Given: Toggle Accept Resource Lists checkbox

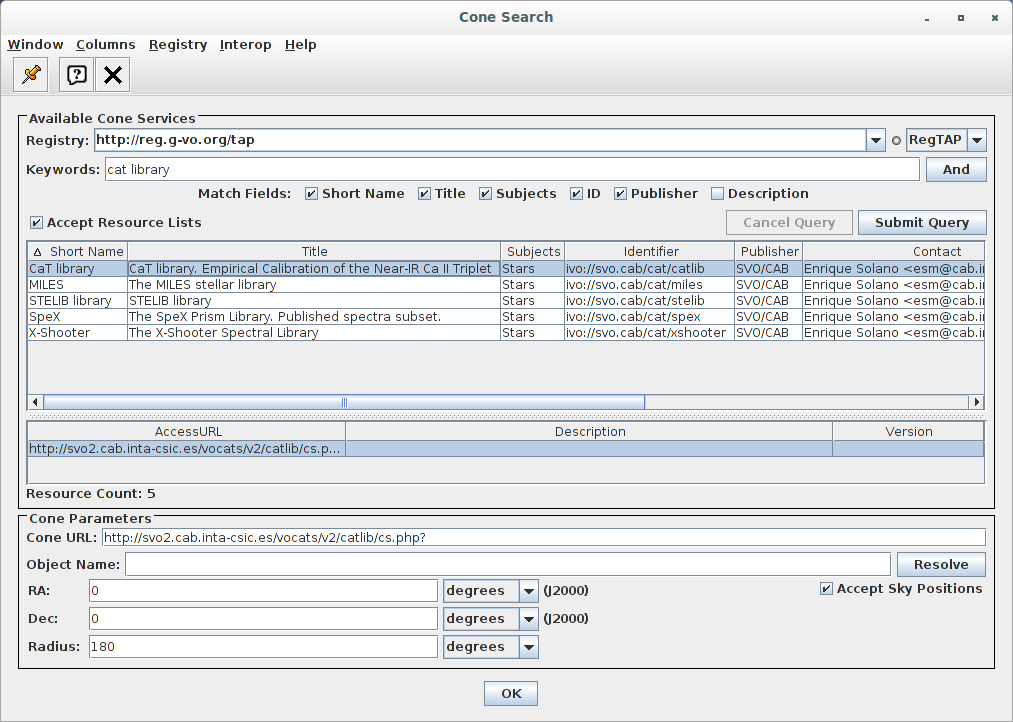Looking at the screenshot, I should [x=36, y=223].
